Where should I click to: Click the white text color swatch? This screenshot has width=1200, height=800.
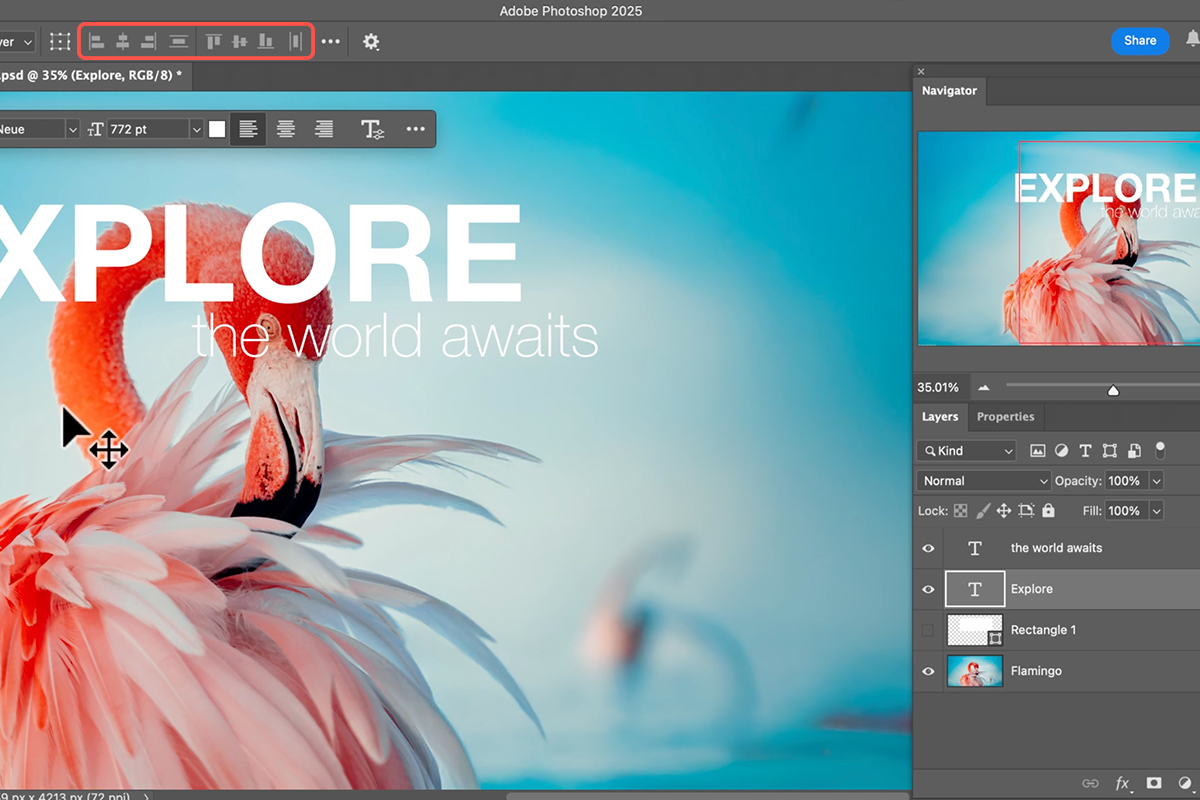coord(217,128)
